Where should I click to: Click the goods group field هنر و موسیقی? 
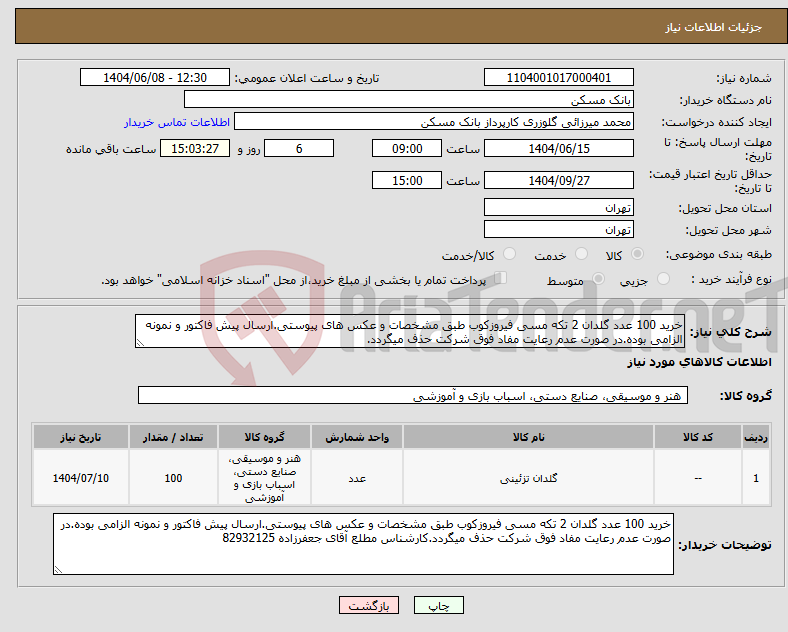(x=413, y=395)
